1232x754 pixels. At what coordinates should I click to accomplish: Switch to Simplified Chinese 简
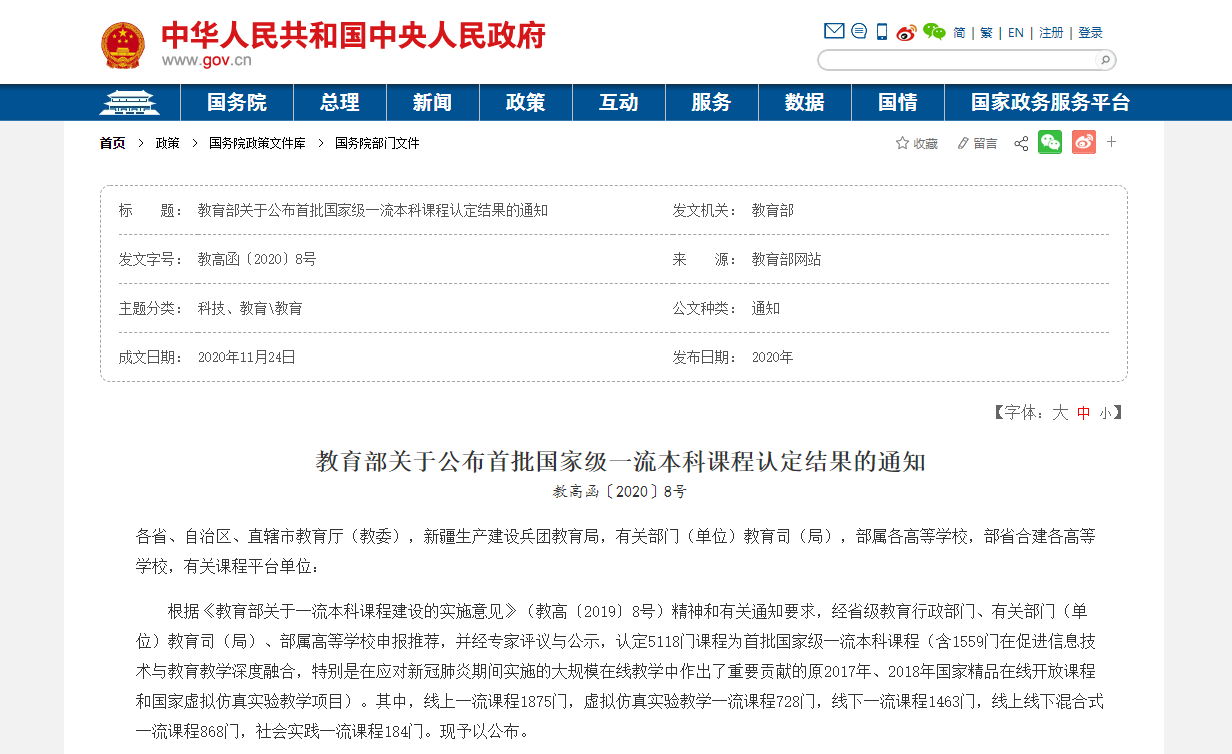[x=960, y=33]
